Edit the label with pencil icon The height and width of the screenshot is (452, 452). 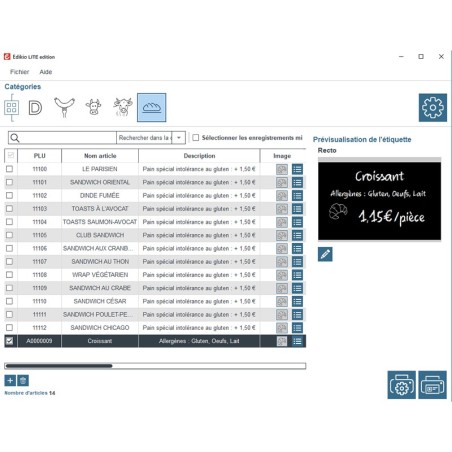tap(325, 254)
